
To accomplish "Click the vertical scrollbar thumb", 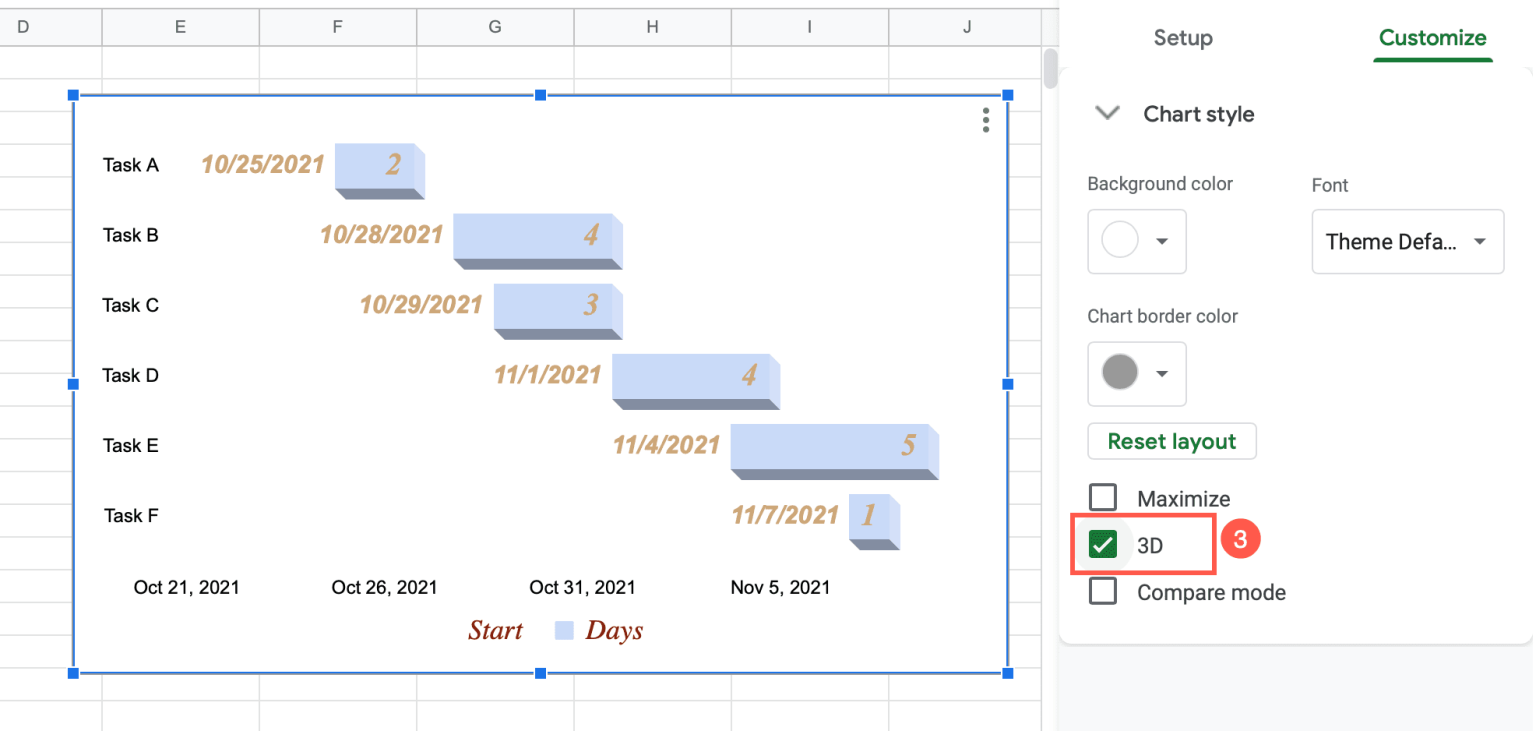I will pos(1050,70).
